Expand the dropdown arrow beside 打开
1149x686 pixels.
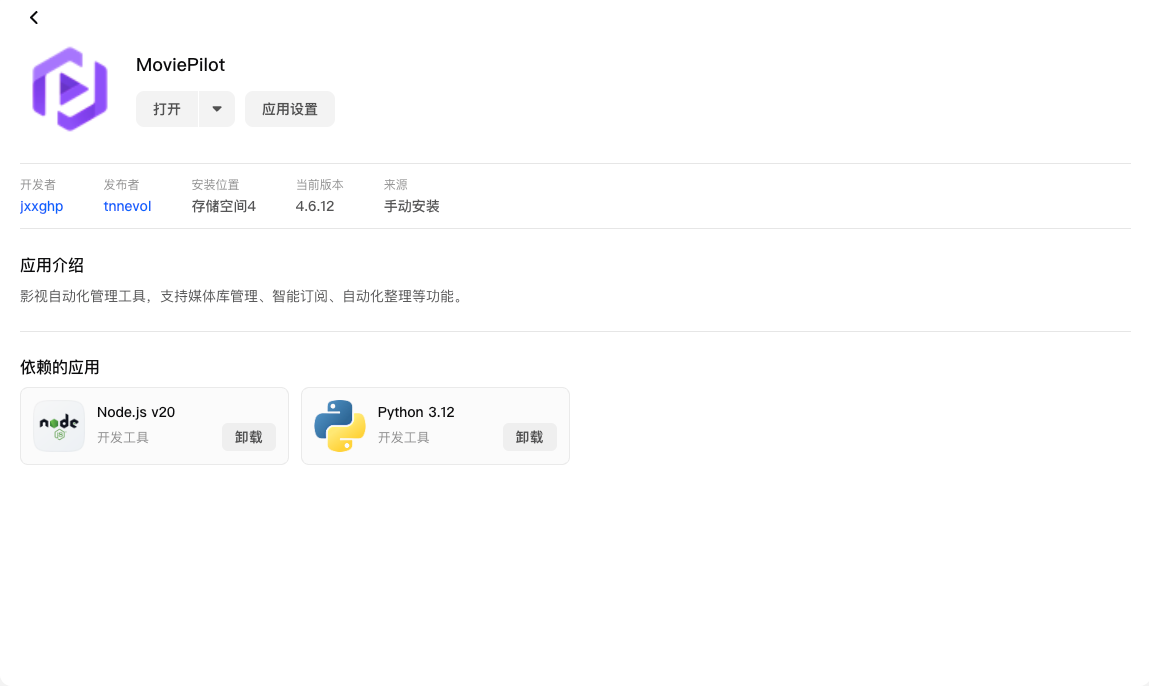point(217,109)
